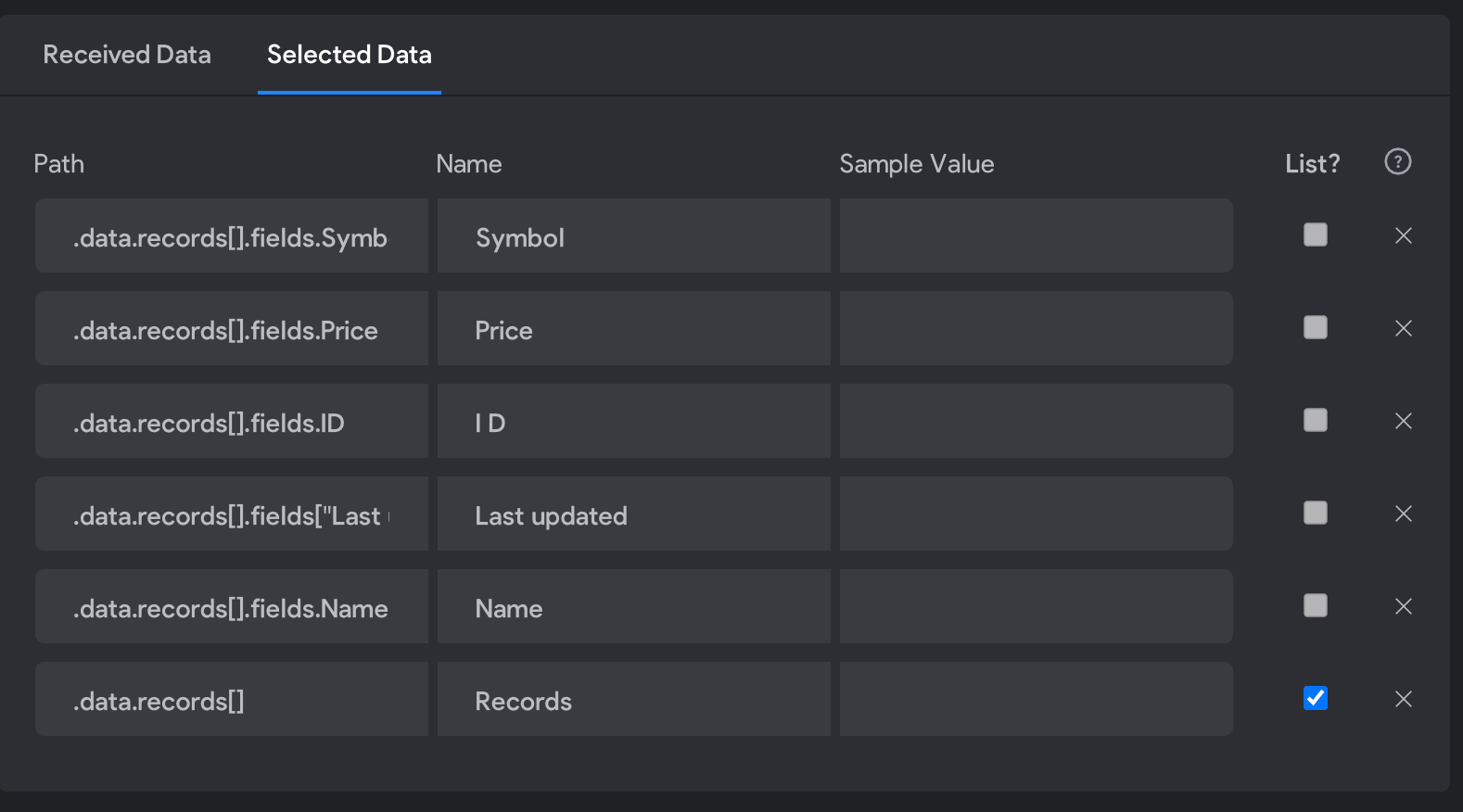This screenshot has height=812, width=1463.
Task: Uncheck the List checkbox for Records row
Action: (x=1316, y=698)
